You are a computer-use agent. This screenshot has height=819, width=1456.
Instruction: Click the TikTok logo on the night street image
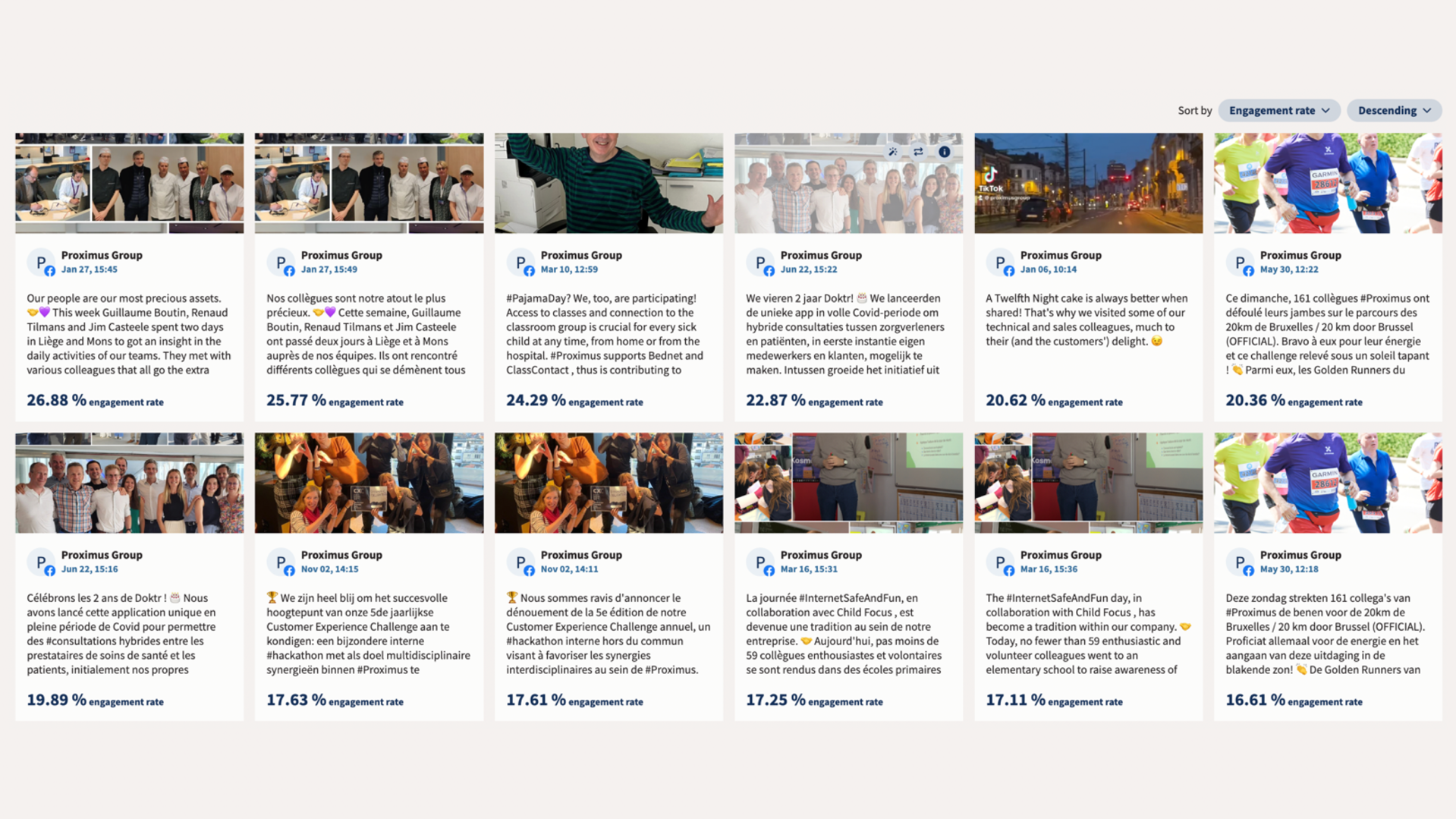pos(990,179)
